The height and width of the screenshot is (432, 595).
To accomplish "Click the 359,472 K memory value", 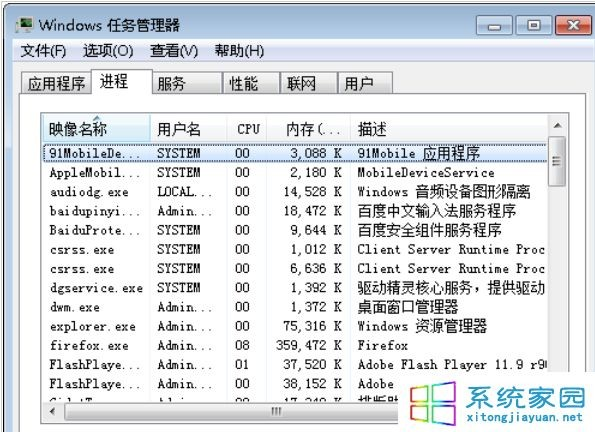I will click(309, 345).
